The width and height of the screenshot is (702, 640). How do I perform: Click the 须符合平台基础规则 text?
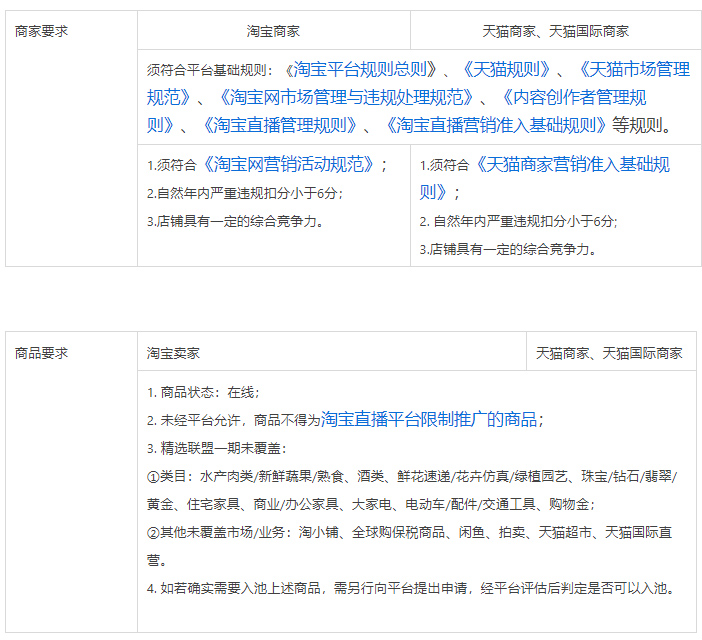pos(210,70)
